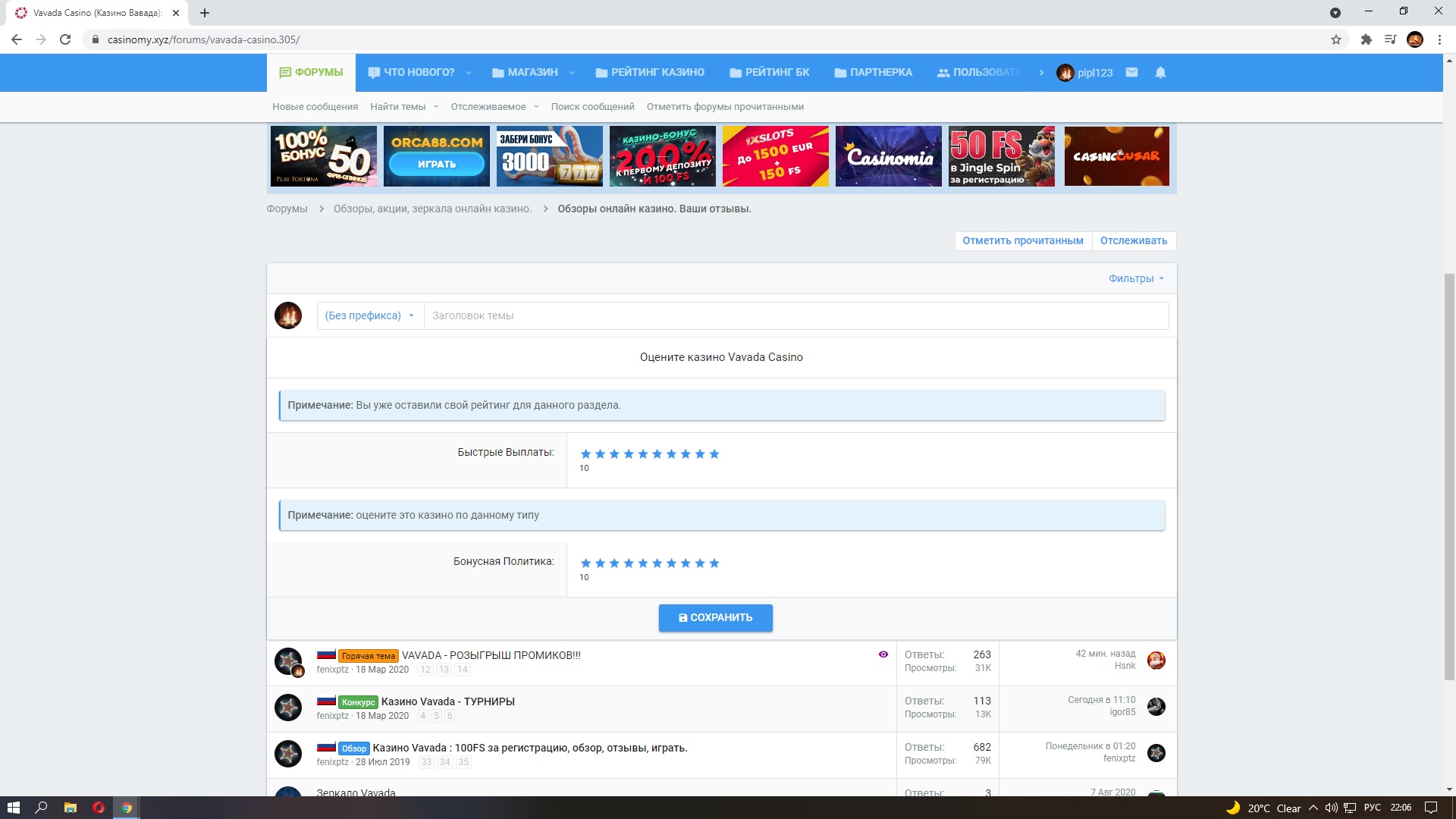The height and width of the screenshot is (819, 1456).
Task: Go to Рейтинг казино page
Action: [x=650, y=73]
